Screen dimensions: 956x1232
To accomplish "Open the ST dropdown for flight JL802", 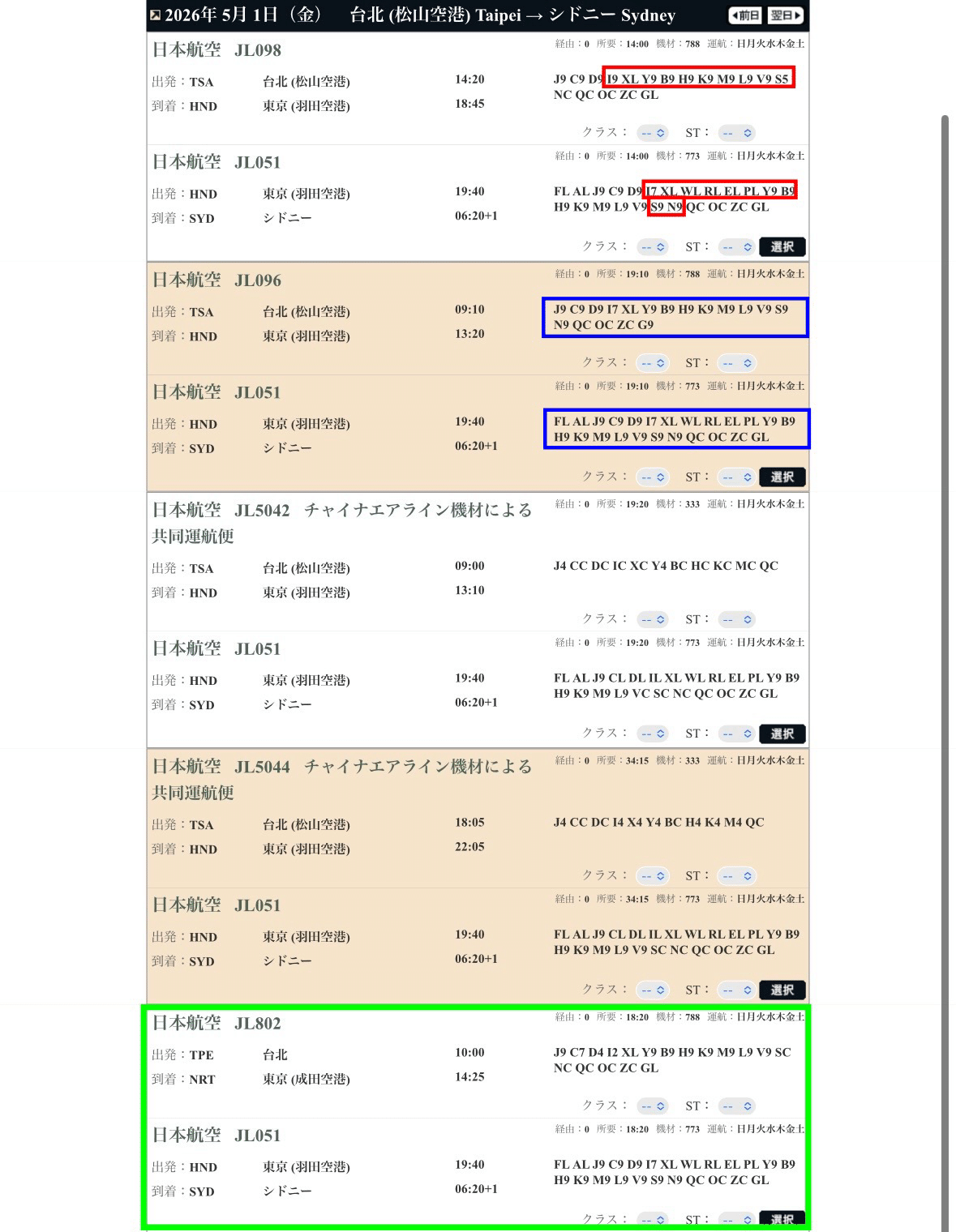I will pyautogui.click(x=738, y=1106).
